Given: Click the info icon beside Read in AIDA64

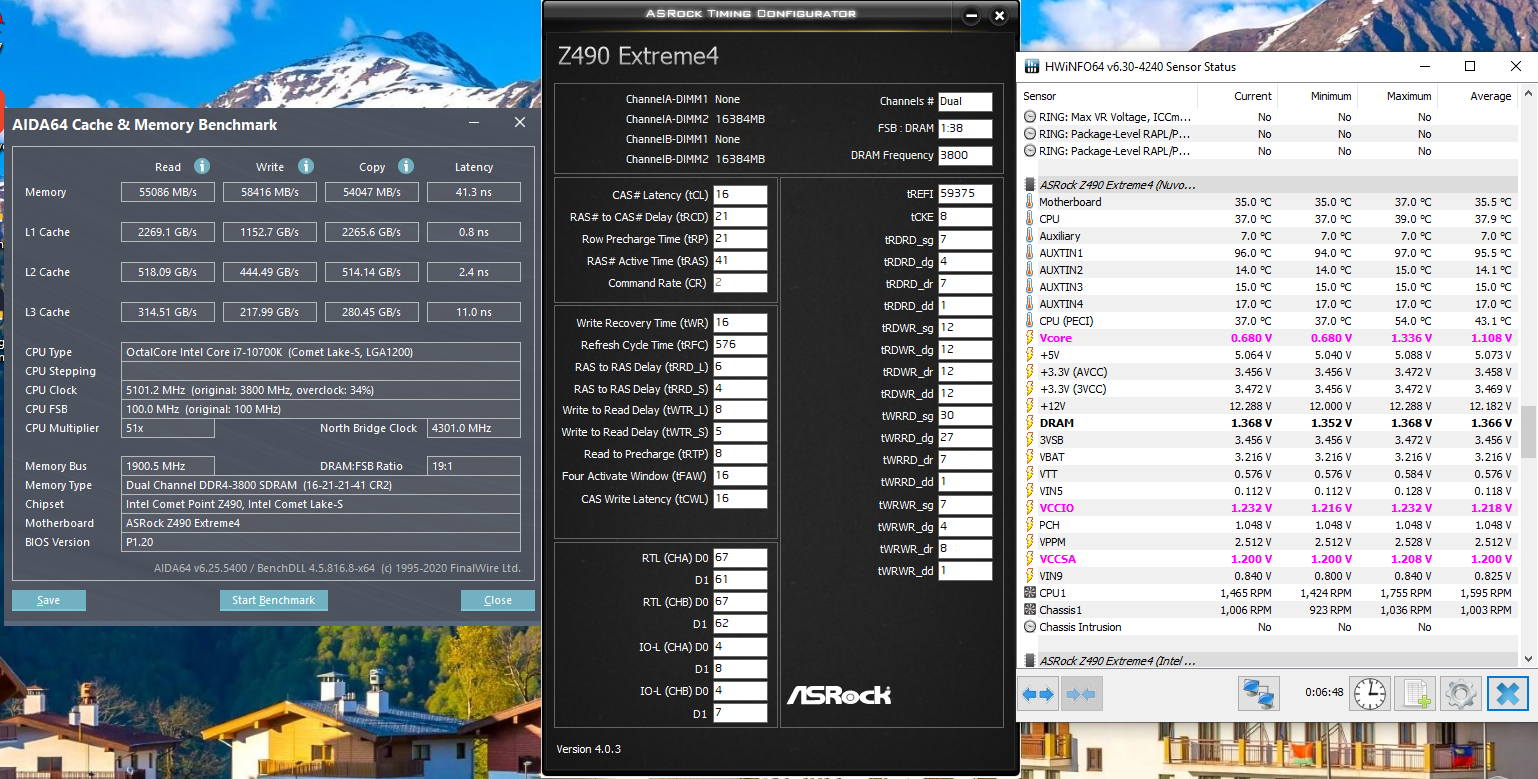Looking at the screenshot, I should [x=201, y=166].
